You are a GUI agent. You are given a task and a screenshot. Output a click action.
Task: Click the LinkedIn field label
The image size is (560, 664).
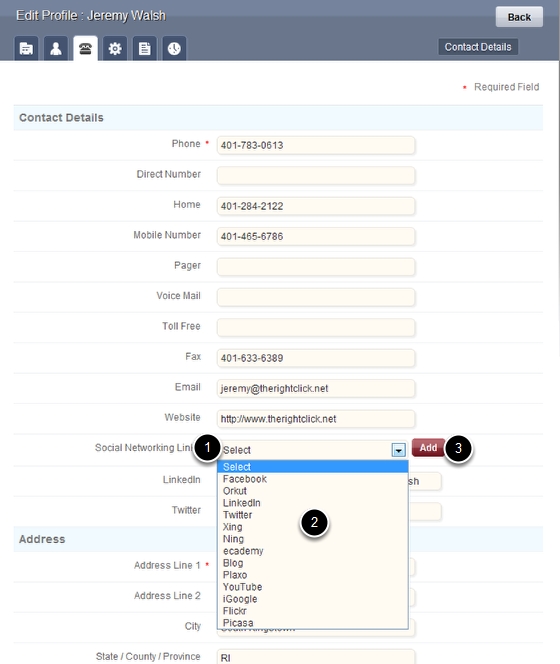181,480
